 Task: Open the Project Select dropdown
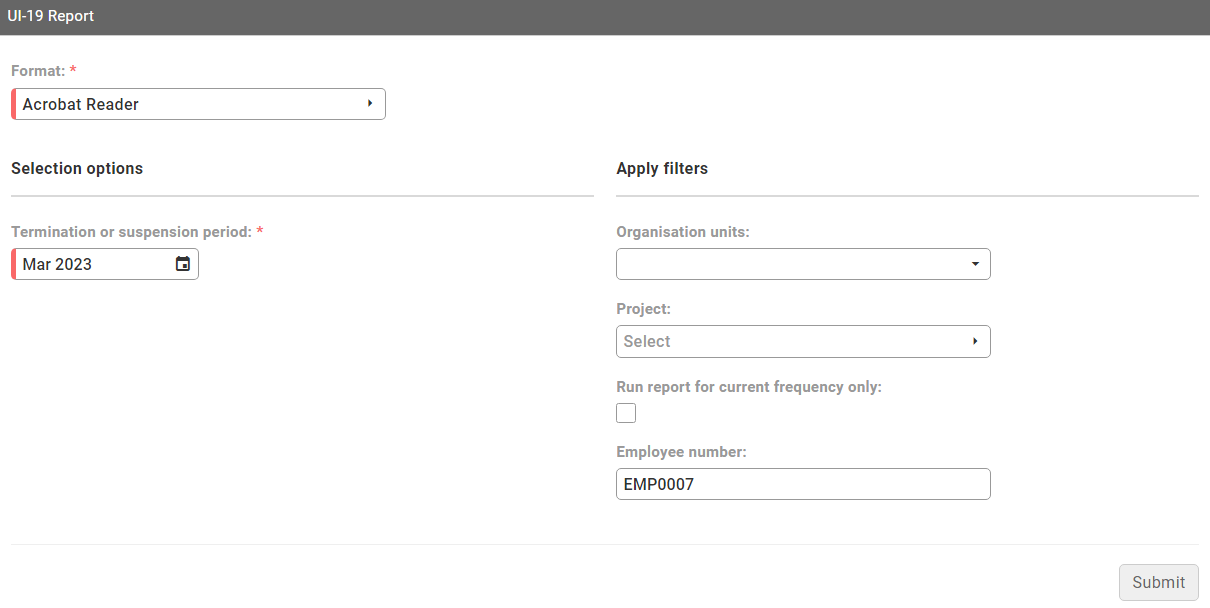pyautogui.click(x=790, y=342)
